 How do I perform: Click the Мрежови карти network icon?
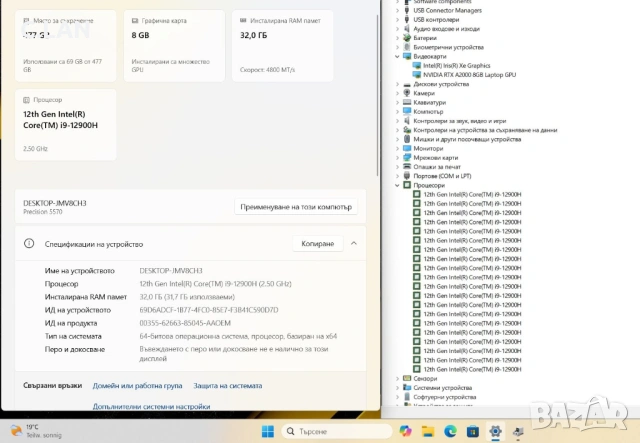pos(407,158)
